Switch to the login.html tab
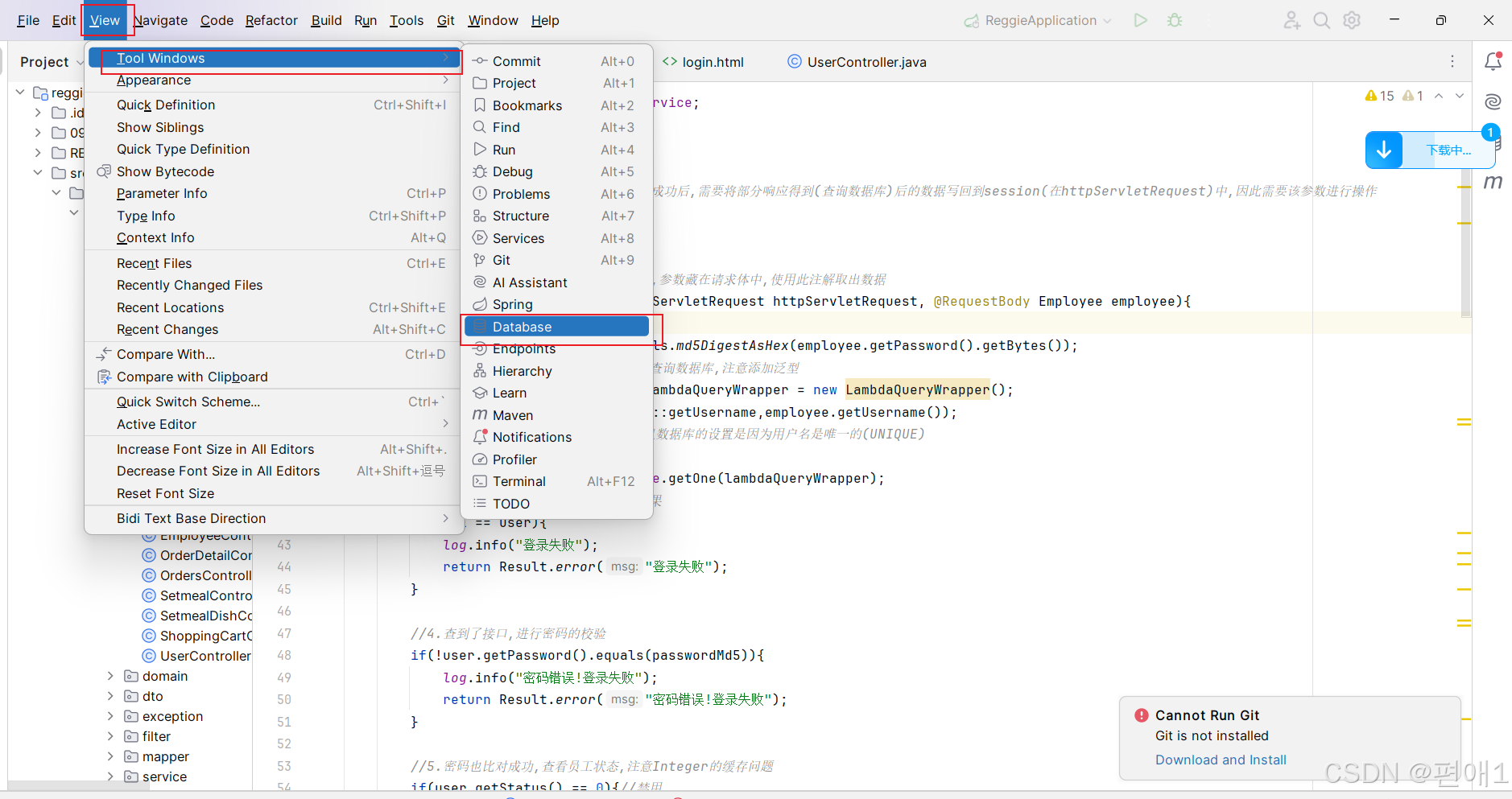Image resolution: width=1512 pixels, height=799 pixels. click(x=712, y=61)
